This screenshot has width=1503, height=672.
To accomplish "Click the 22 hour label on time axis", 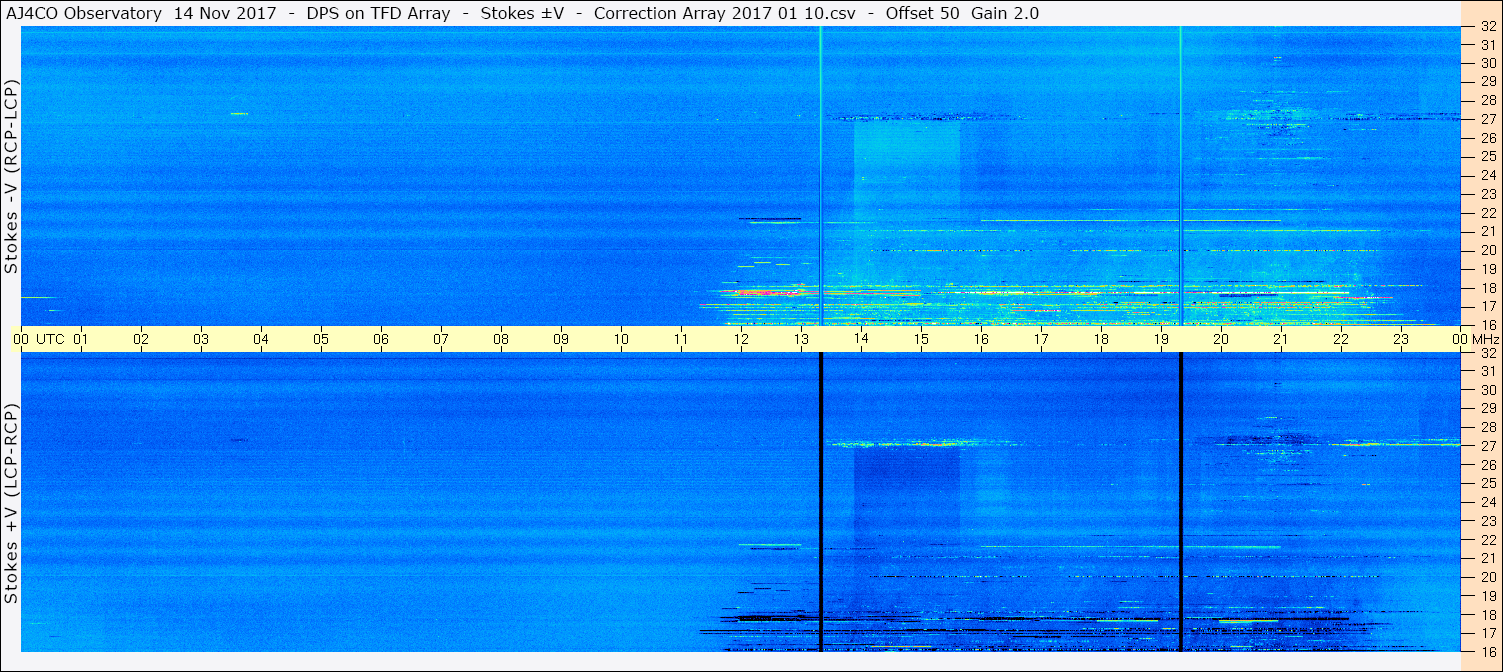I will pyautogui.click(x=1341, y=339).
